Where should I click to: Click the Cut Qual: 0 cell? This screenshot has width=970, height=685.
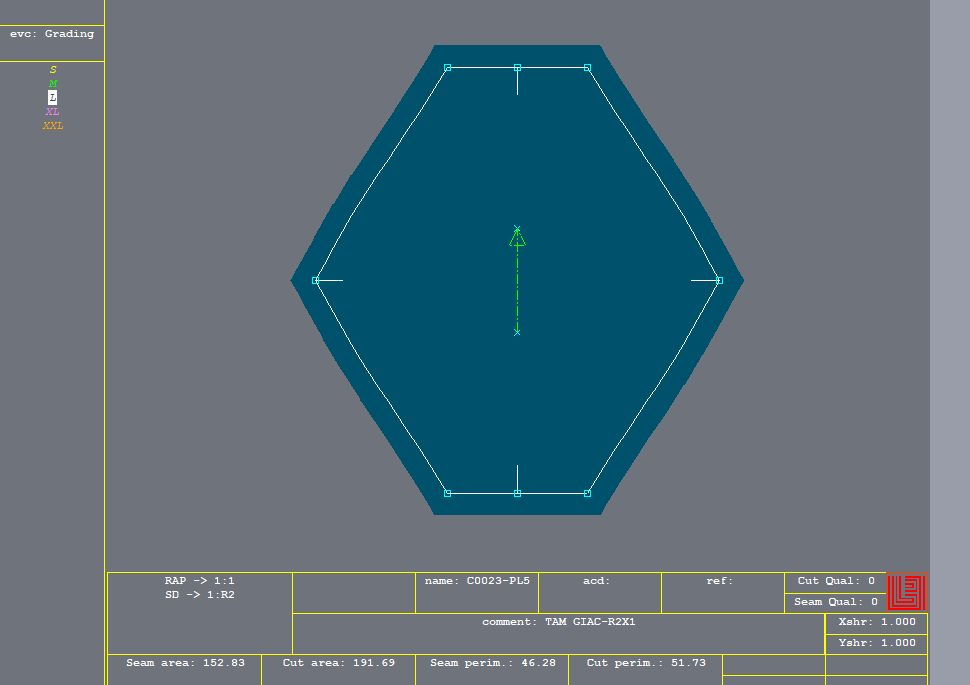pos(836,582)
